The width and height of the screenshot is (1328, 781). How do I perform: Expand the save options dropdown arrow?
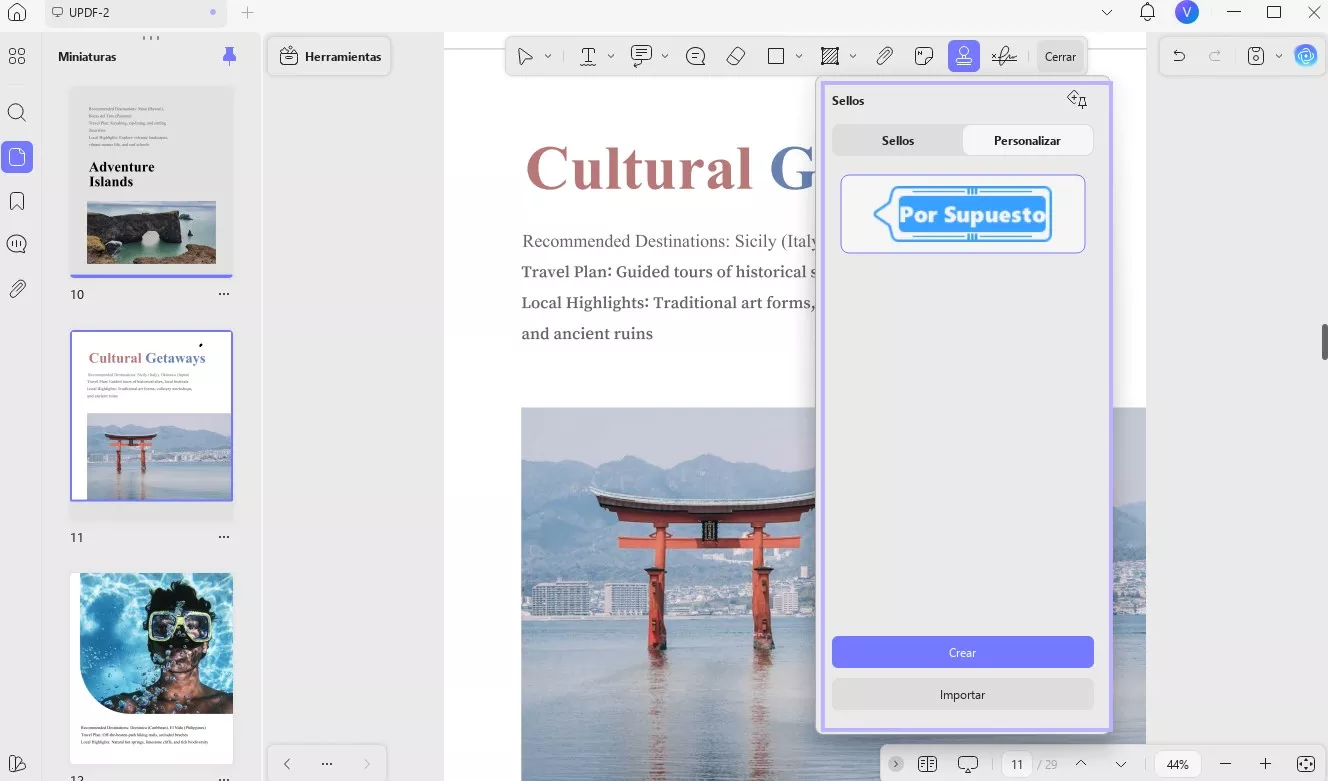click(1279, 57)
